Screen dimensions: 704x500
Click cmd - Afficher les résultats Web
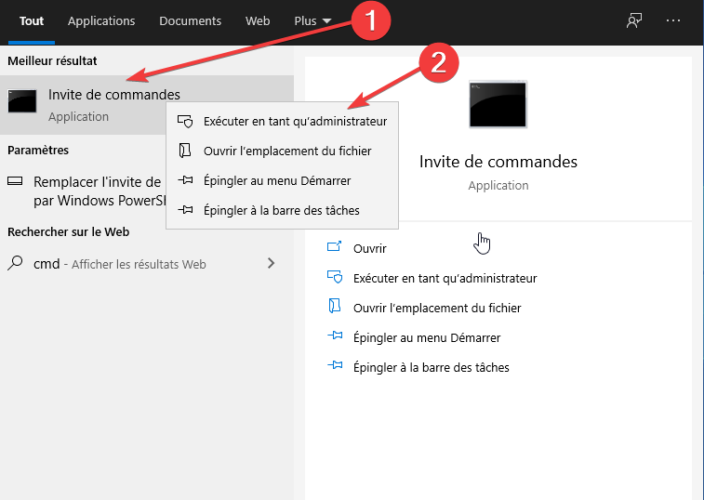click(x=147, y=264)
